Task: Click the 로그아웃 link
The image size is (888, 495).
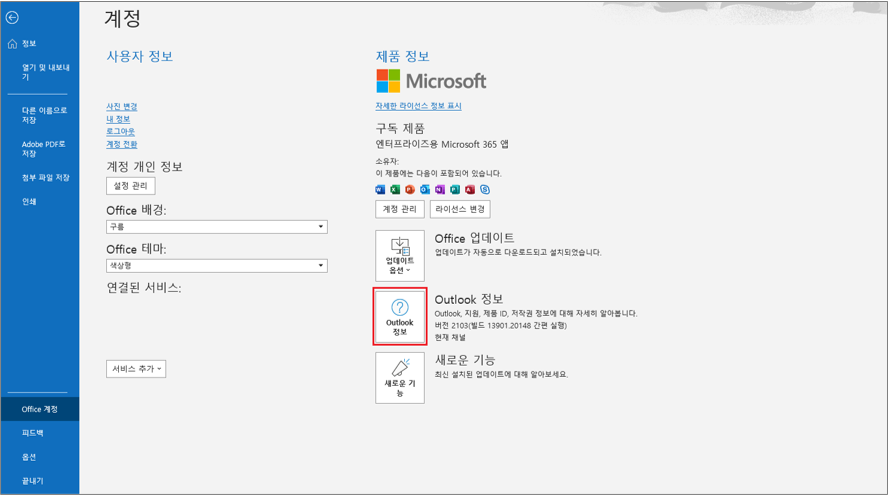Action: click(121, 131)
